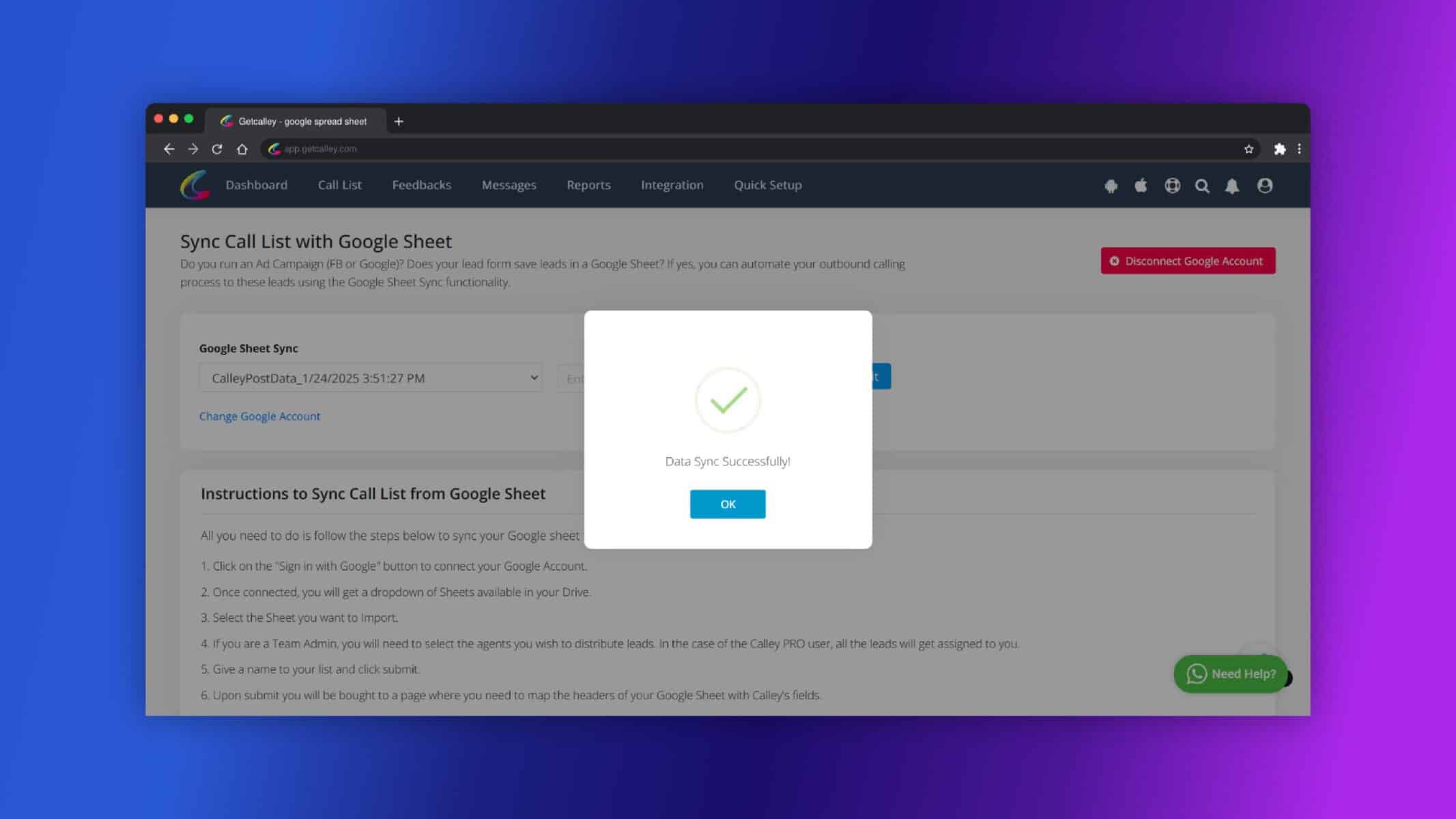Open the Integration menu item
Image resolution: width=1456 pixels, height=819 pixels.
click(672, 185)
